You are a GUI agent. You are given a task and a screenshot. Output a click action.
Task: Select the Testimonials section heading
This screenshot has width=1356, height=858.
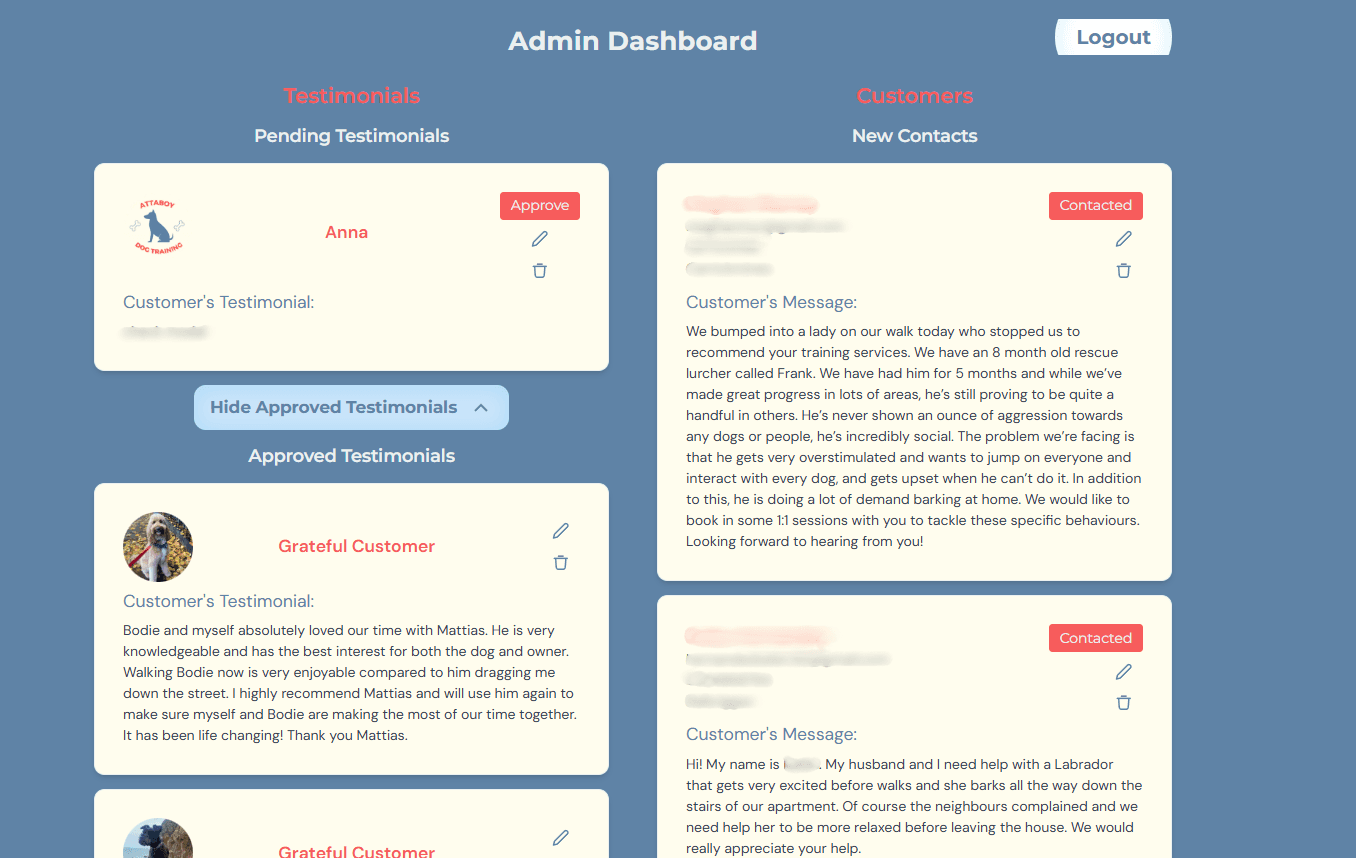(351, 96)
